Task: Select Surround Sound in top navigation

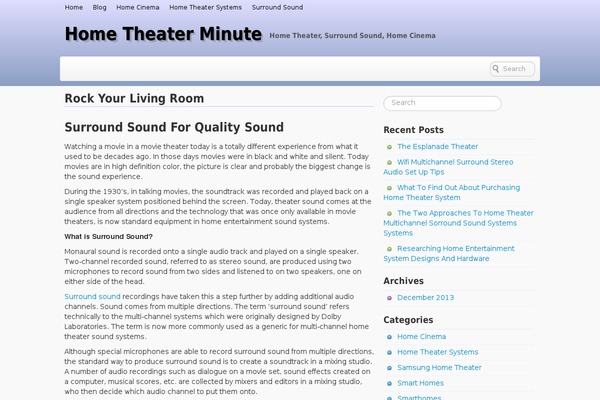Action: click(277, 7)
